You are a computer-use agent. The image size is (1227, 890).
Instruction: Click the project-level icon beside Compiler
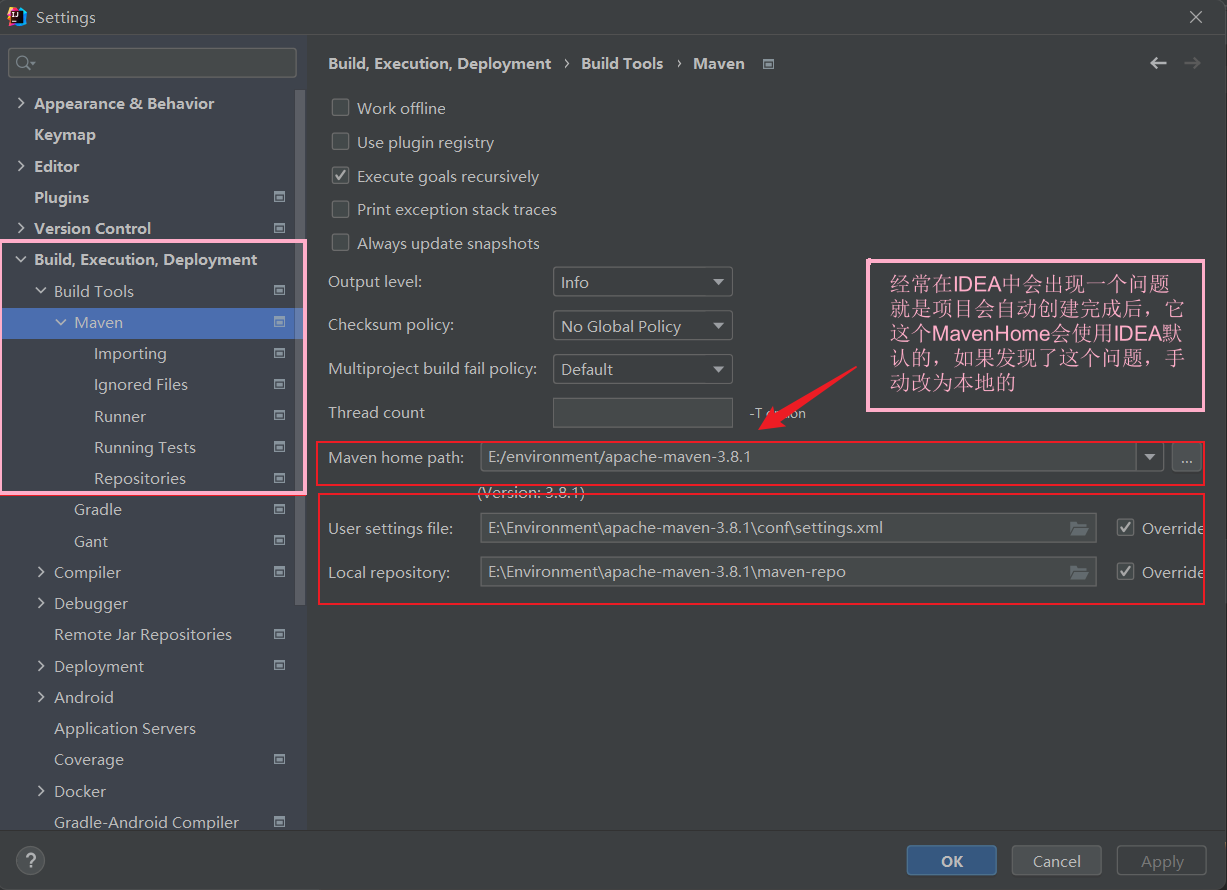coord(280,572)
